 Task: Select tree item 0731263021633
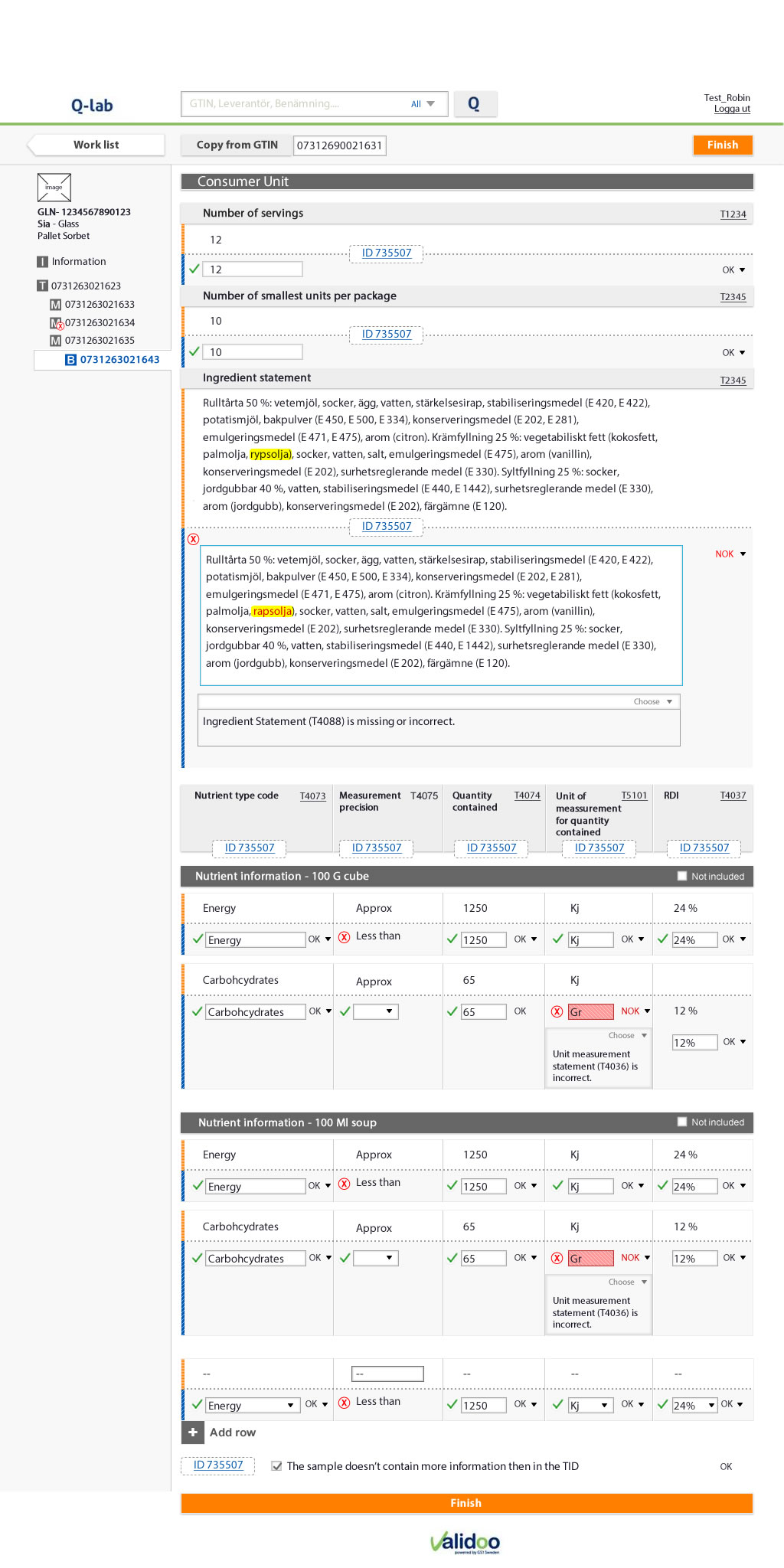coord(100,305)
